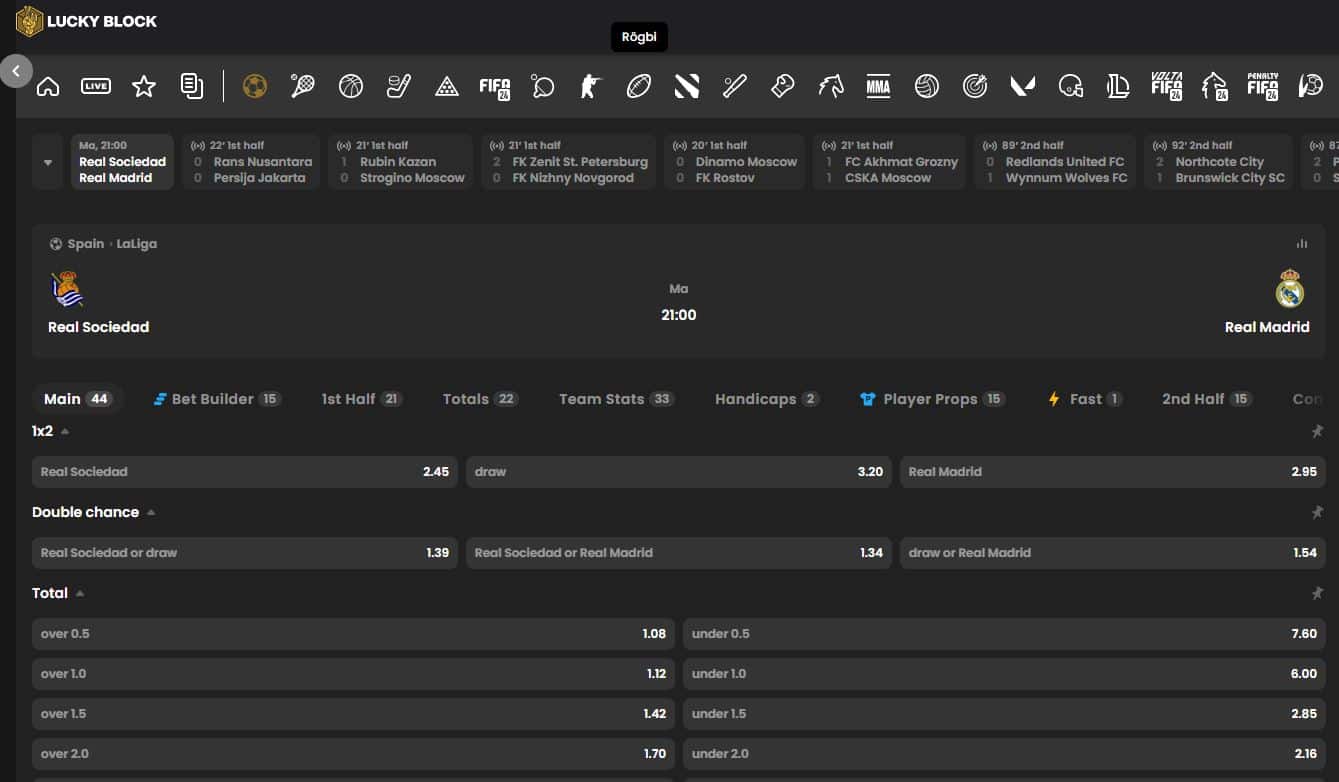
Task: Select under 0.5 at 7.60
Action: 1004,633
